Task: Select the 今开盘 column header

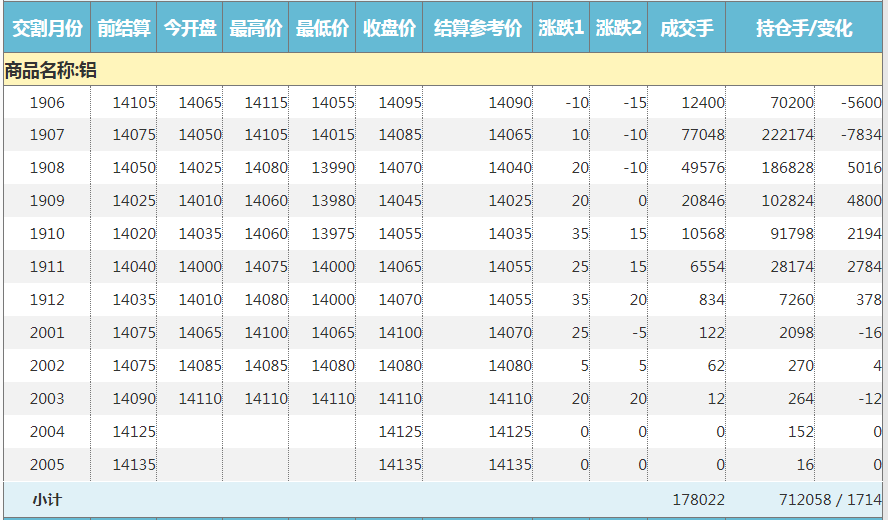Action: click(x=190, y=28)
